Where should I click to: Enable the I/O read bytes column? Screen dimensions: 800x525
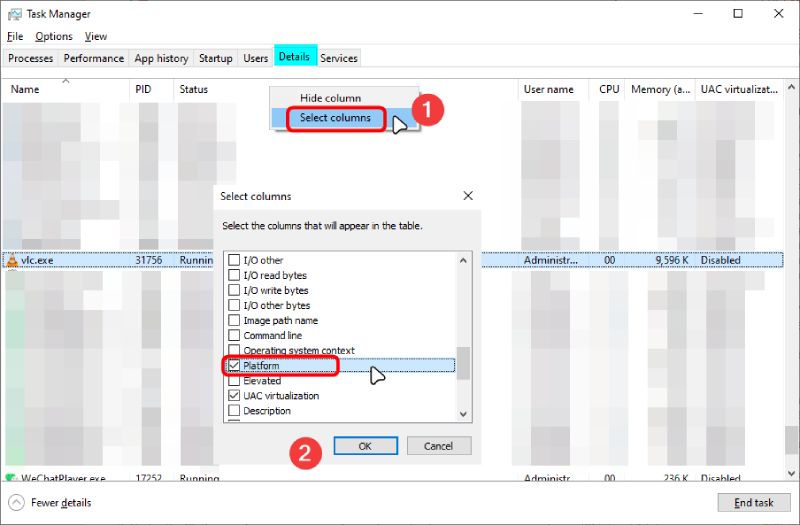[234, 275]
